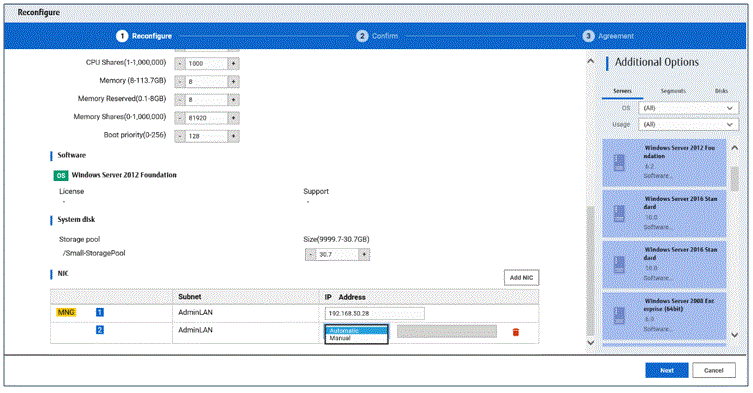This screenshot has height=393, width=753.
Task: Click the server list scroll up arrow
Action: click(735, 148)
